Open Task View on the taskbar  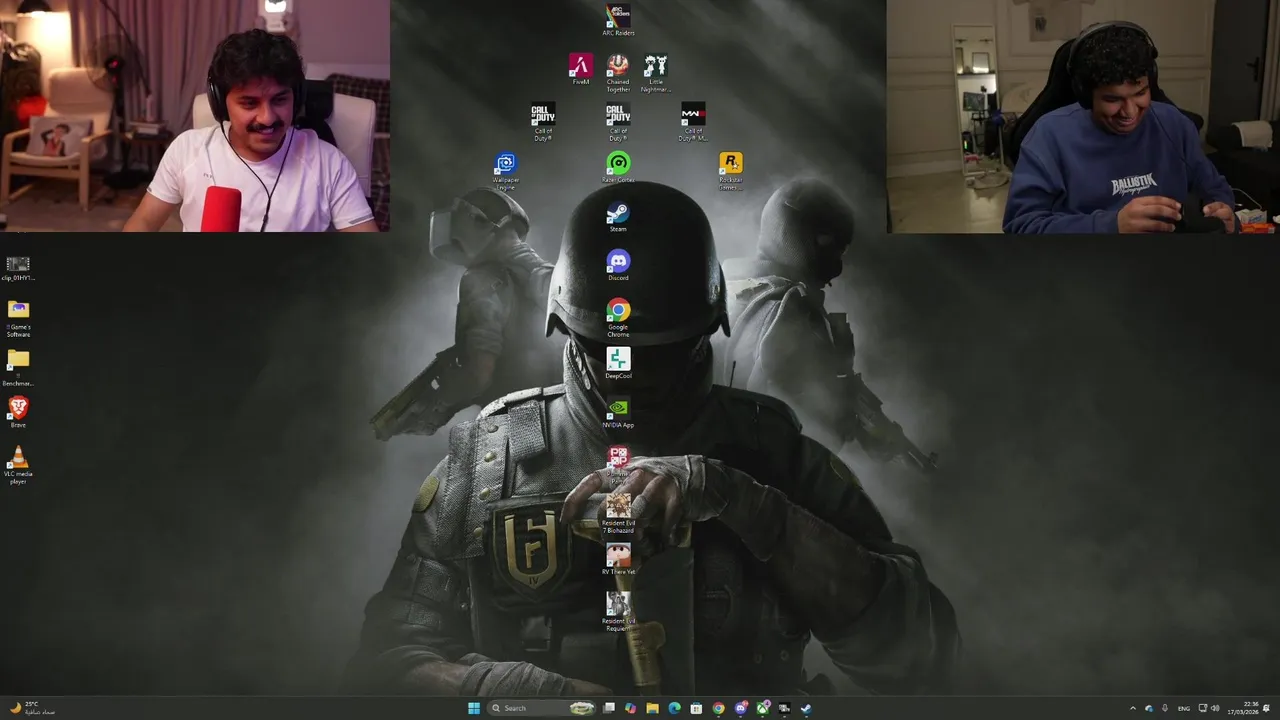point(608,708)
